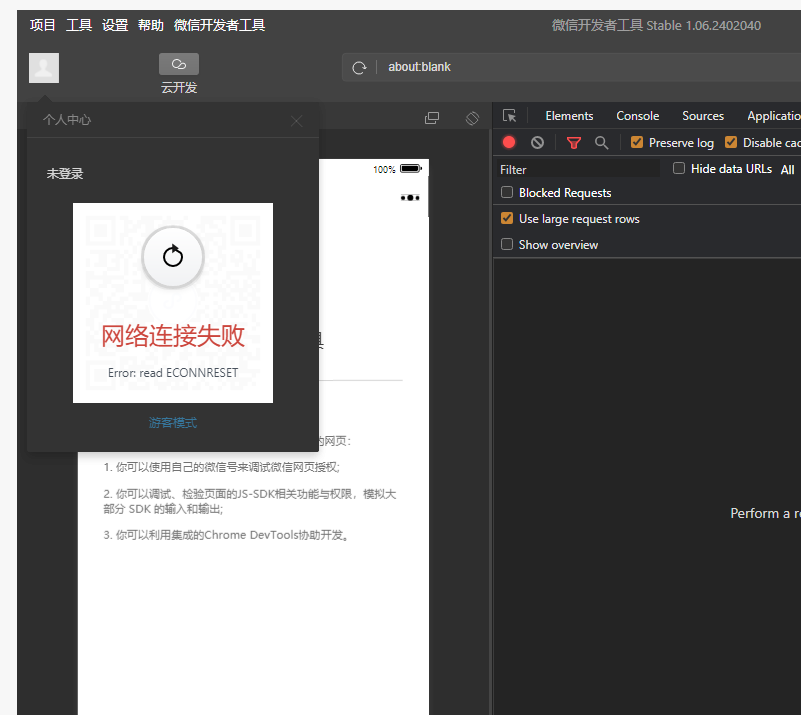Clear the network log
The height and width of the screenshot is (715, 801).
537,142
